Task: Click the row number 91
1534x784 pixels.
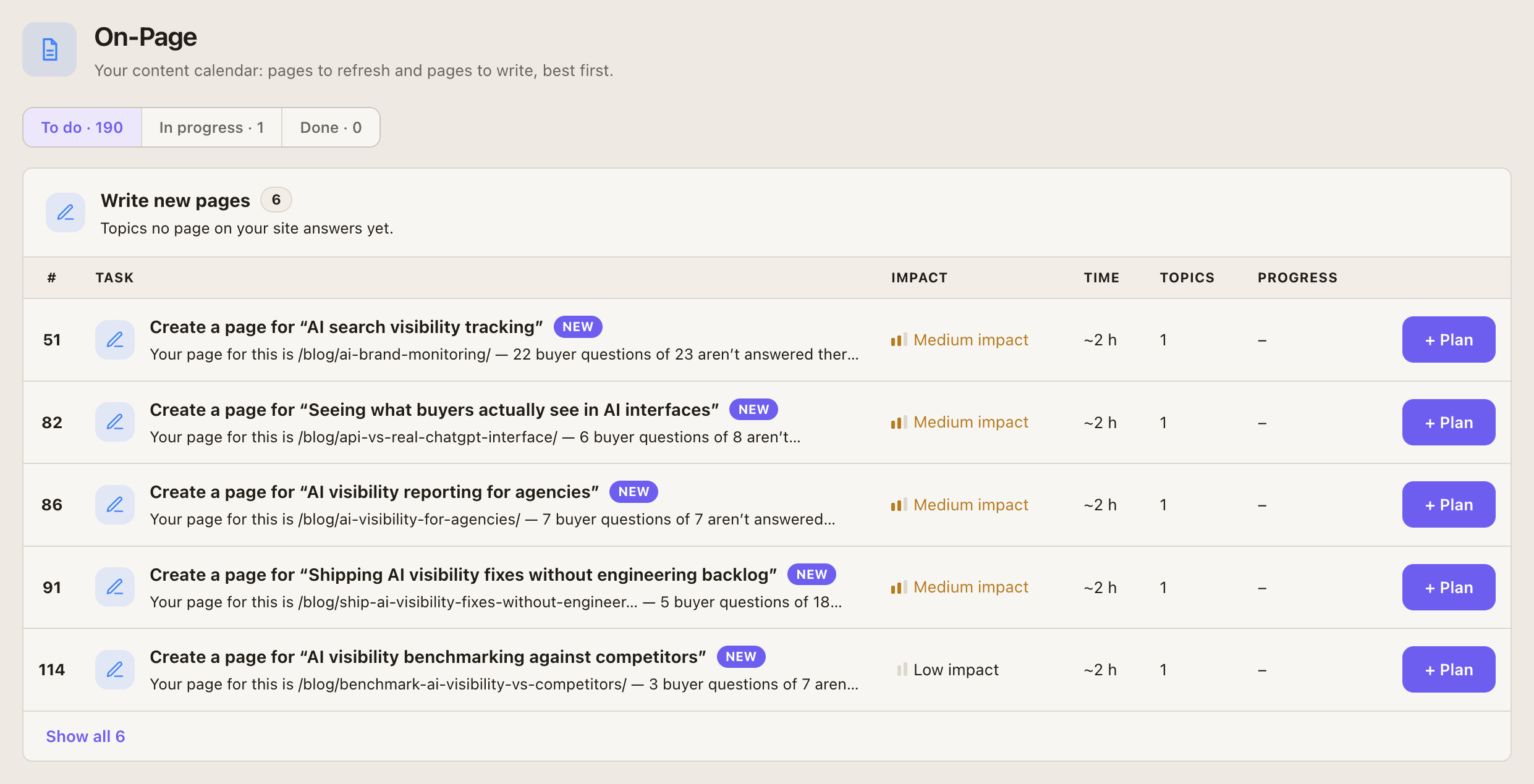Action: pos(52,588)
